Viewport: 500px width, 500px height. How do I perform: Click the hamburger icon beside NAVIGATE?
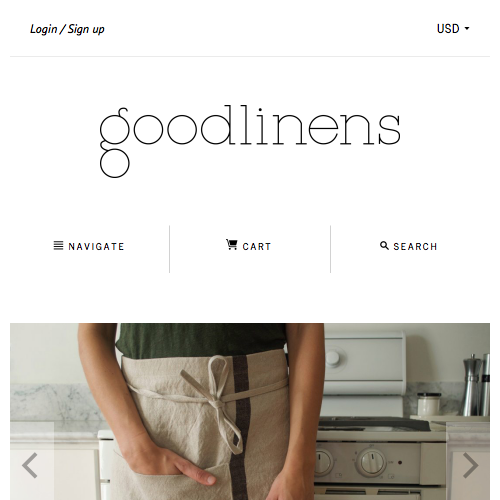(58, 245)
